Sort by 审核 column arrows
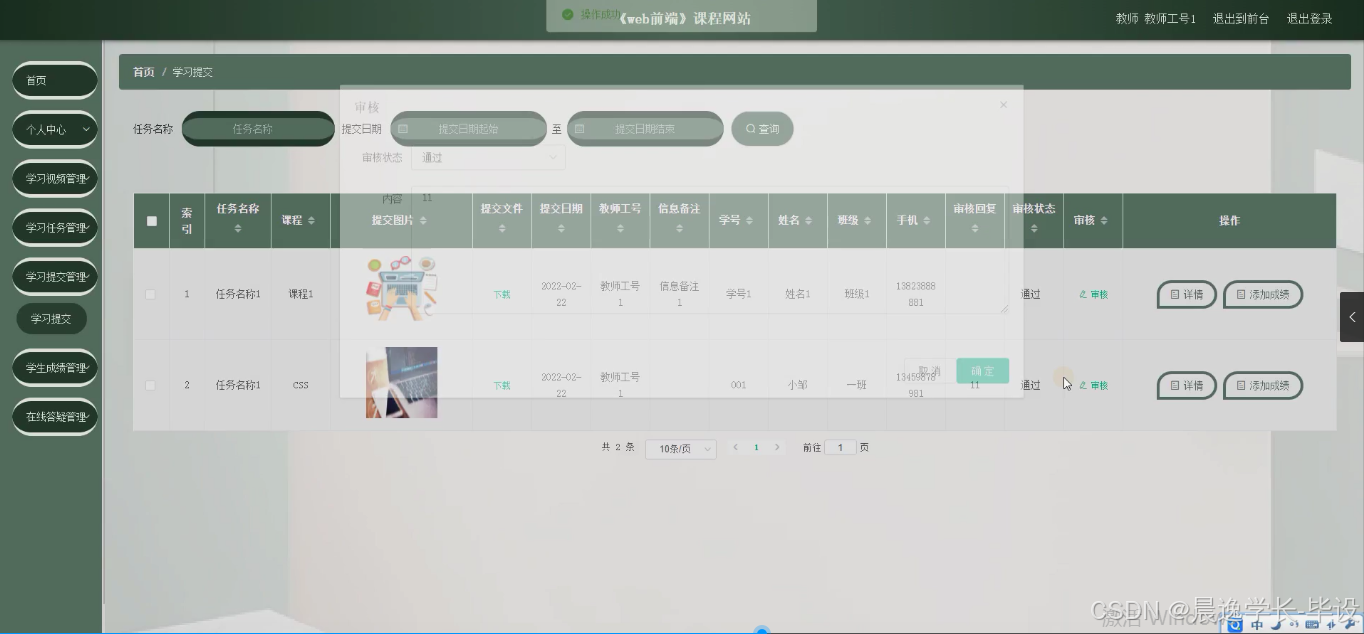1364x634 pixels. [x=1105, y=220]
